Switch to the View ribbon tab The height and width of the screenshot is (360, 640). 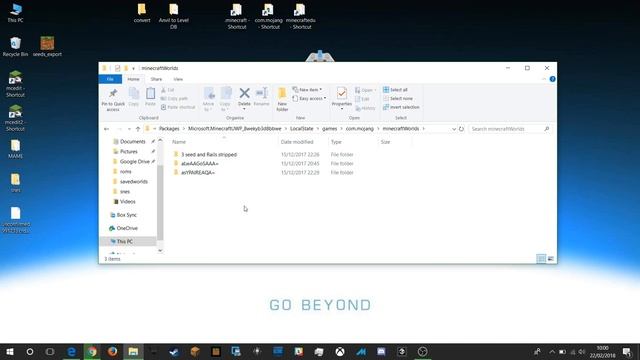click(178, 79)
